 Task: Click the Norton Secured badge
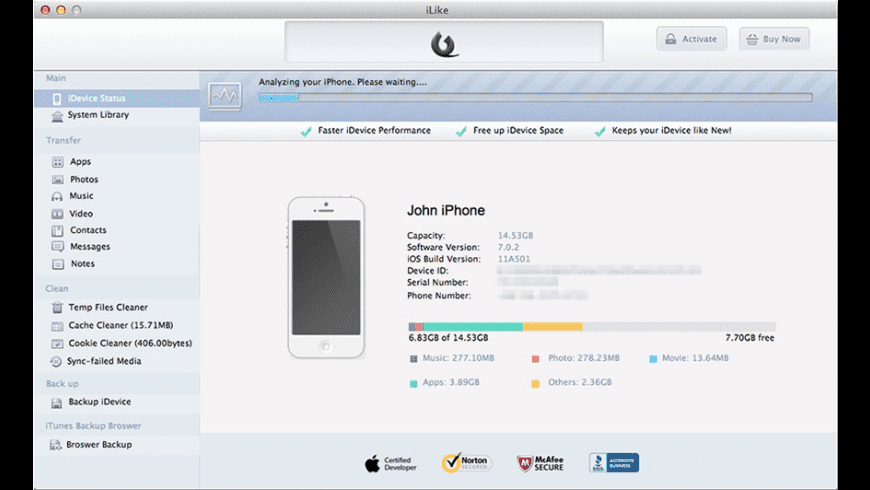[466, 462]
